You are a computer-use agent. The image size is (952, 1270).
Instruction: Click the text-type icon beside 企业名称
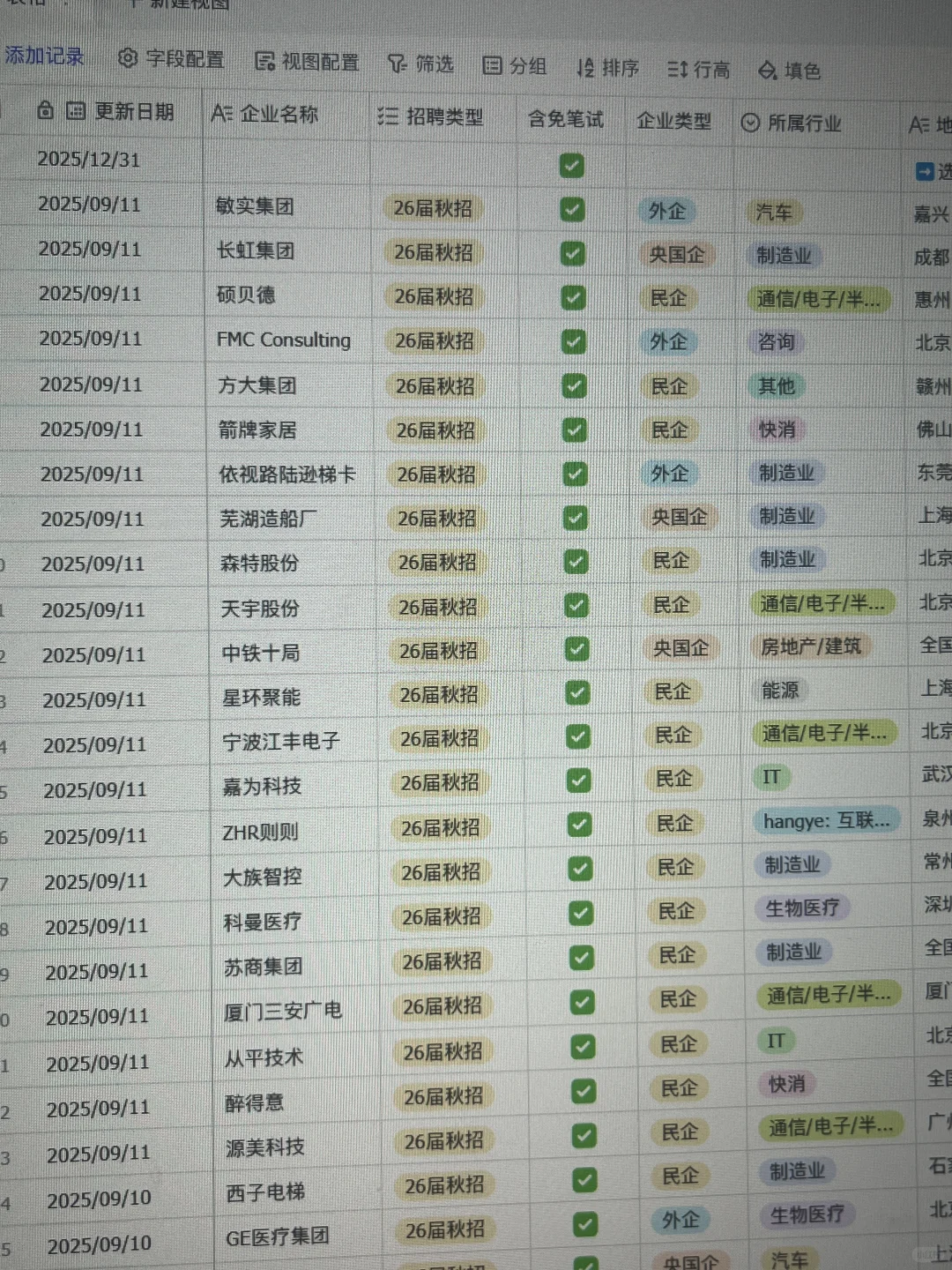pos(221,113)
